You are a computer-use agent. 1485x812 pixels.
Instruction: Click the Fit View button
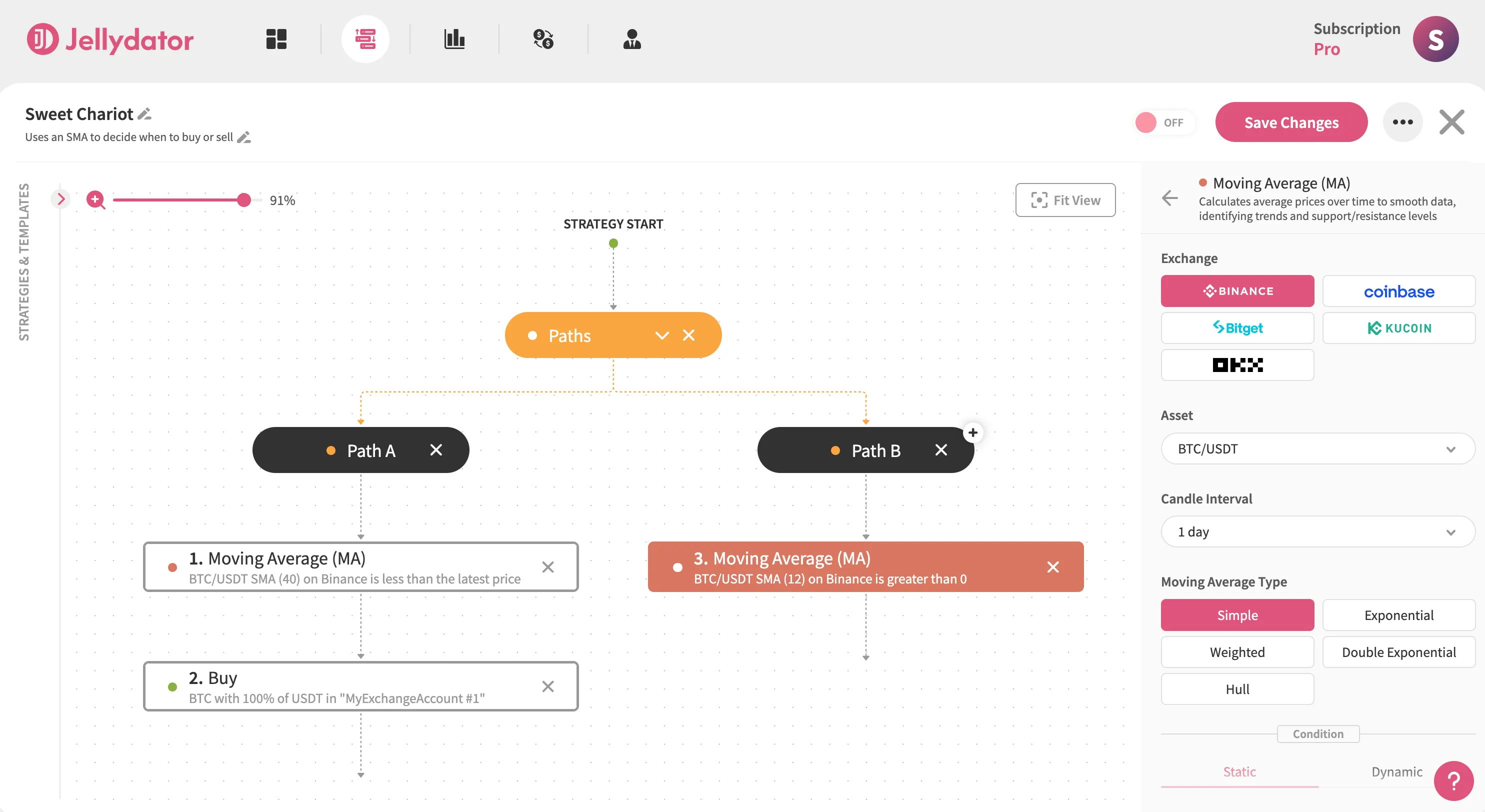[x=1065, y=200]
